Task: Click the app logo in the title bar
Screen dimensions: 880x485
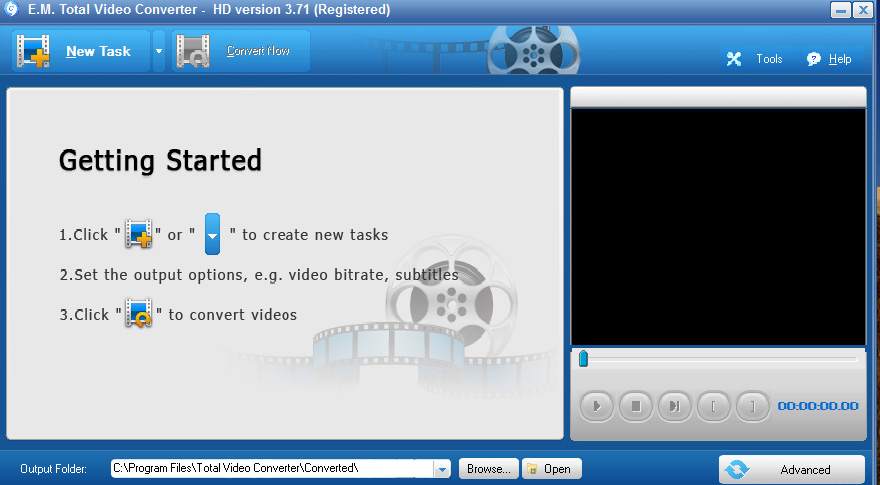Action: (x=11, y=9)
